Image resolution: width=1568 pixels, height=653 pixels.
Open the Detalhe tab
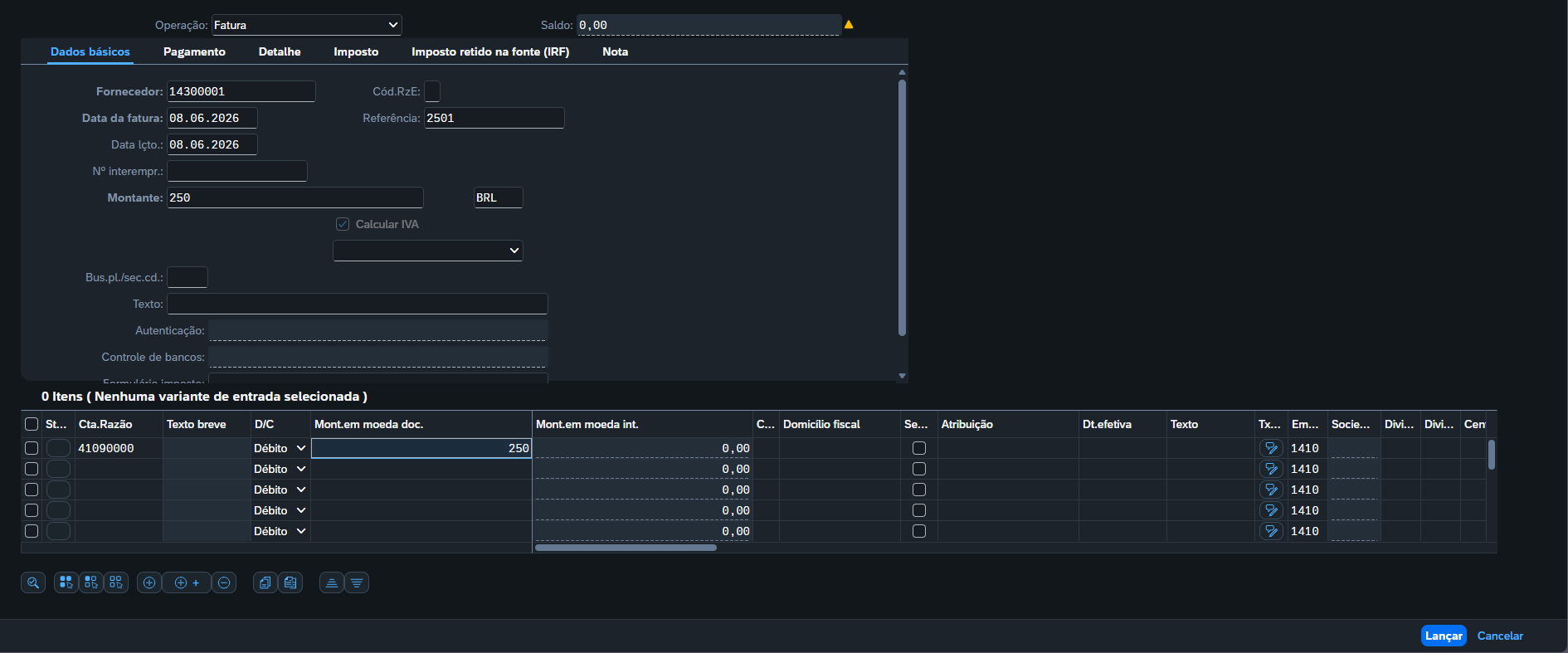pyautogui.click(x=280, y=51)
